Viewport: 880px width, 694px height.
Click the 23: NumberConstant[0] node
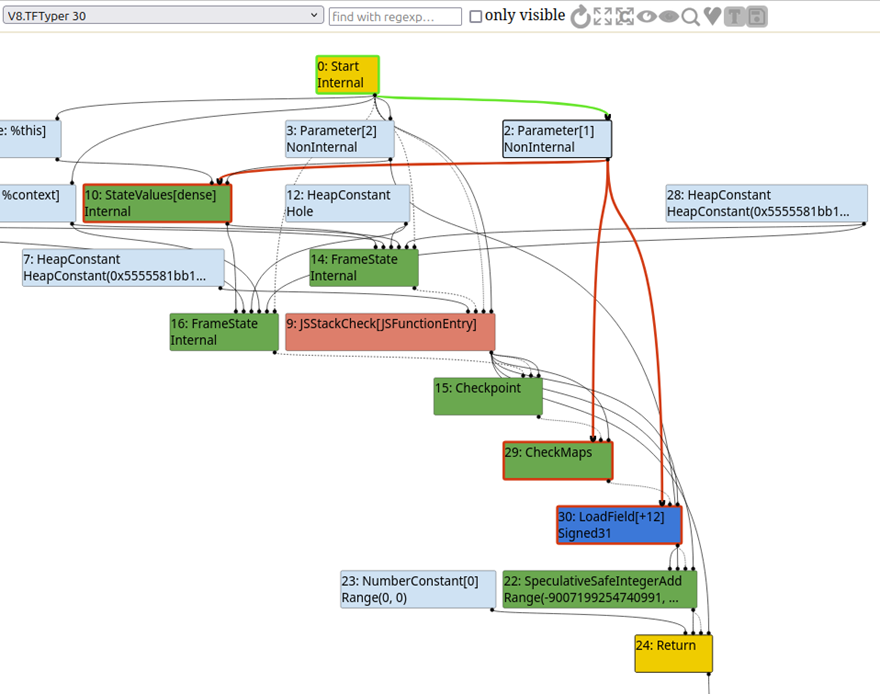click(418, 589)
